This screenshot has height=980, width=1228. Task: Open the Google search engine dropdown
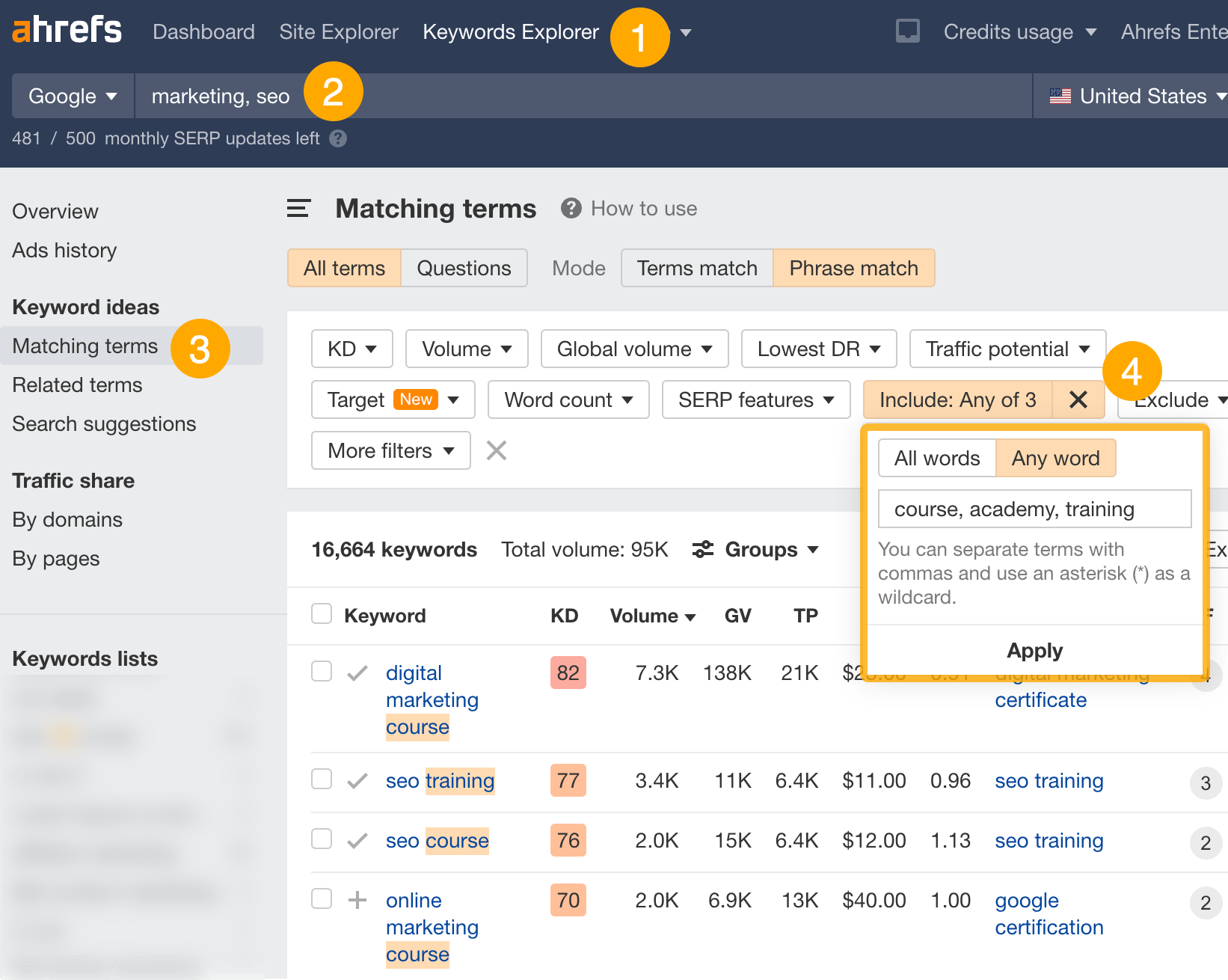pos(72,96)
